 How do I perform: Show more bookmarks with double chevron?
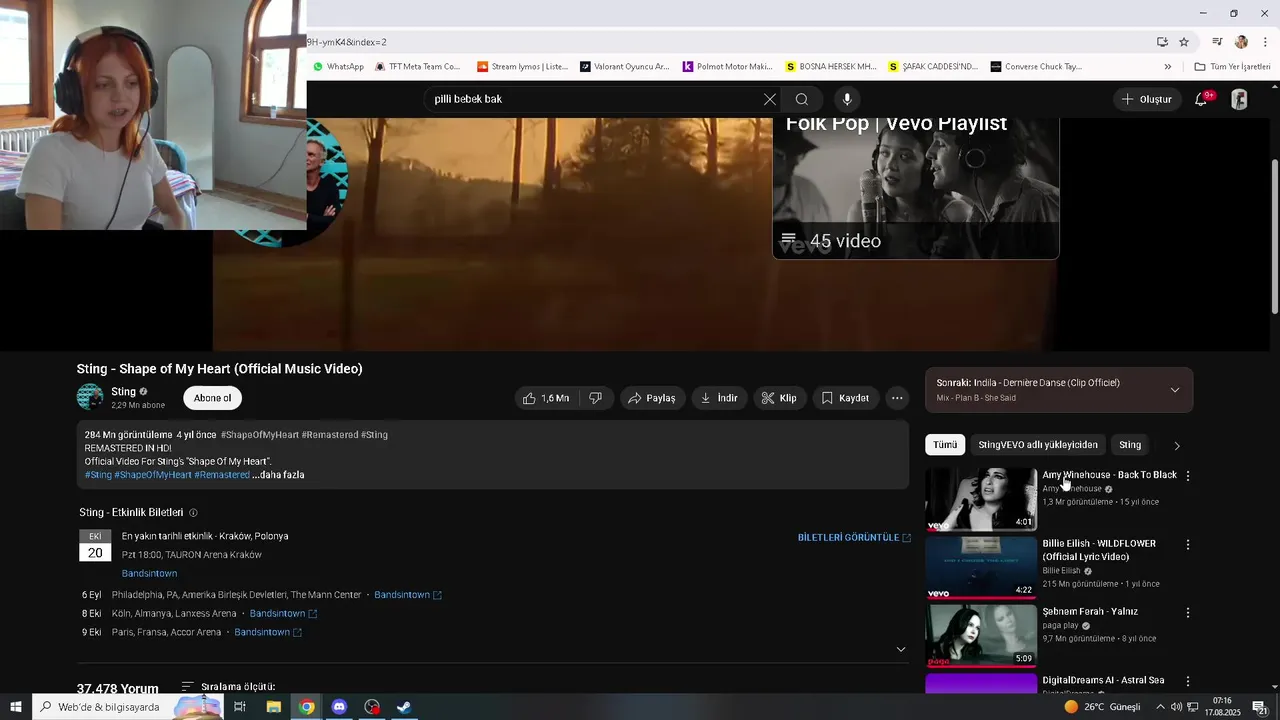1167,67
